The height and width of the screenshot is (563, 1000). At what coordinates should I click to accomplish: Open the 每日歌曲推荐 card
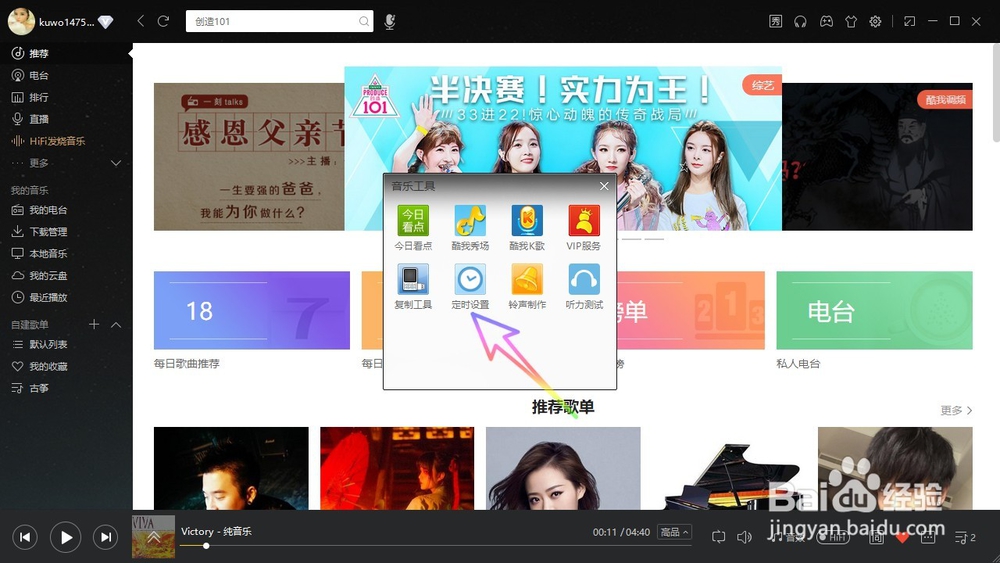pyautogui.click(x=252, y=310)
